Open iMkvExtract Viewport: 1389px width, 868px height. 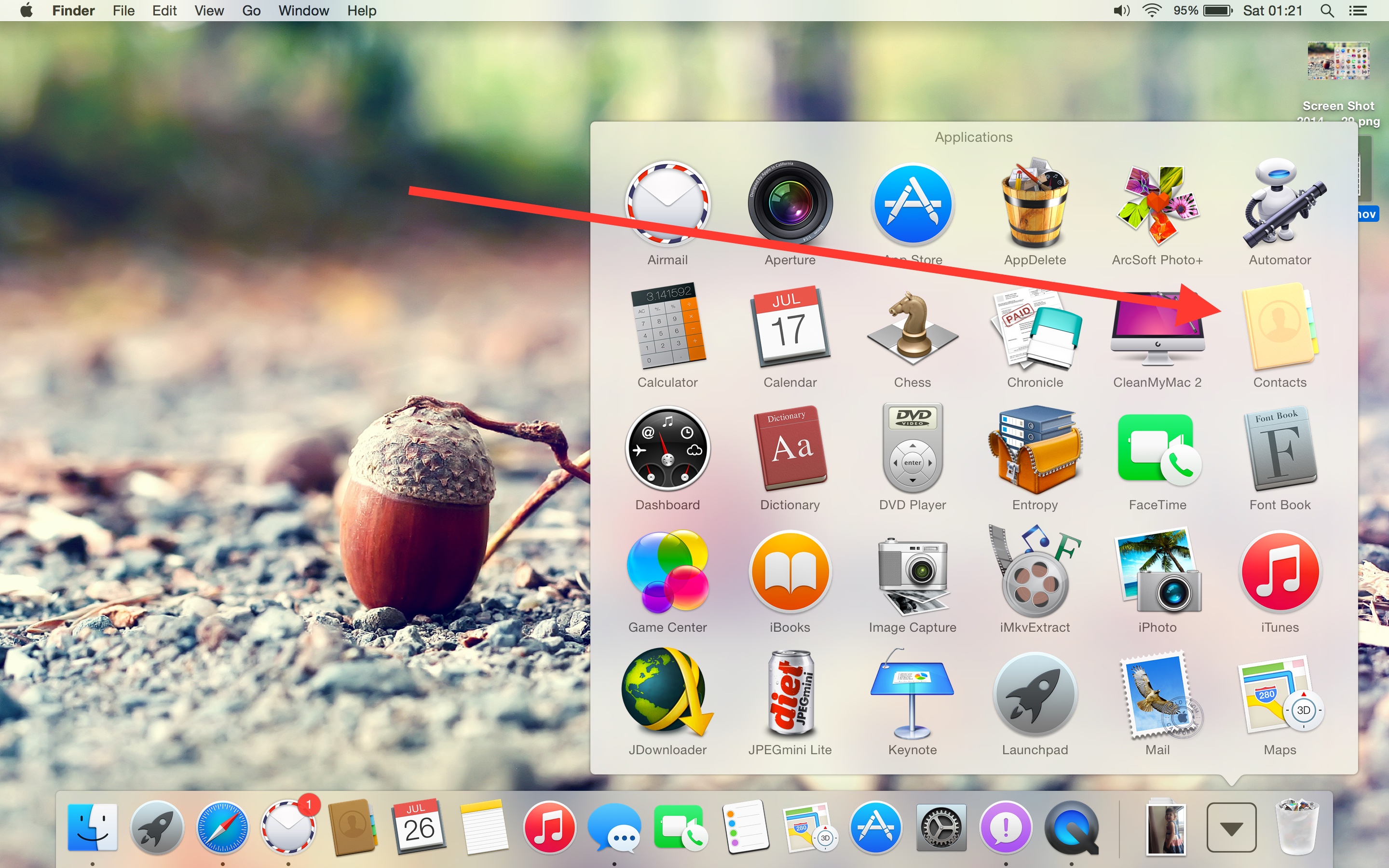click(1035, 571)
